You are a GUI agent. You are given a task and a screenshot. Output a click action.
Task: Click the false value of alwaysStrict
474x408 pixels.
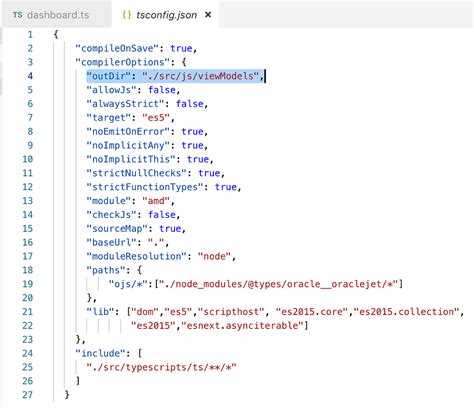pyautogui.click(x=190, y=104)
